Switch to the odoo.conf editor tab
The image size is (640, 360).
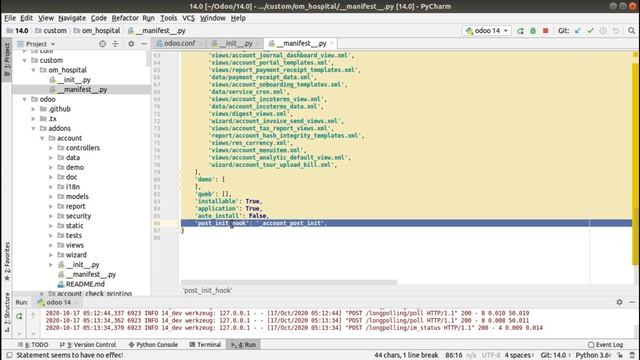(x=179, y=43)
